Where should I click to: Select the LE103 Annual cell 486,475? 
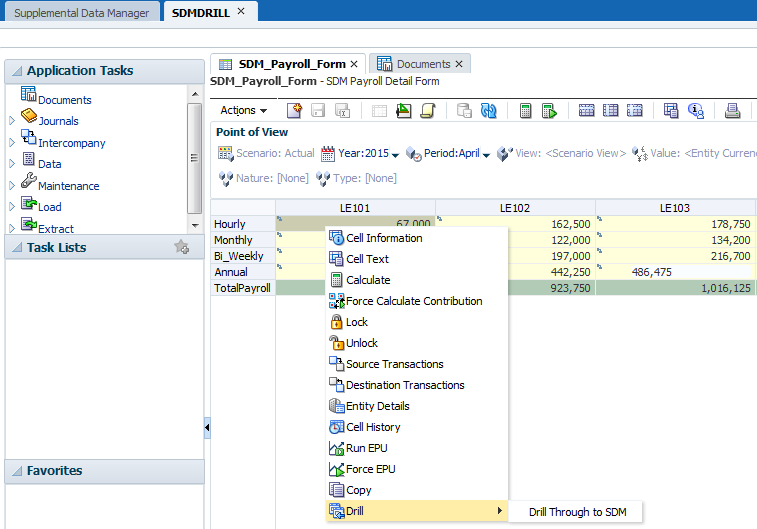point(675,272)
